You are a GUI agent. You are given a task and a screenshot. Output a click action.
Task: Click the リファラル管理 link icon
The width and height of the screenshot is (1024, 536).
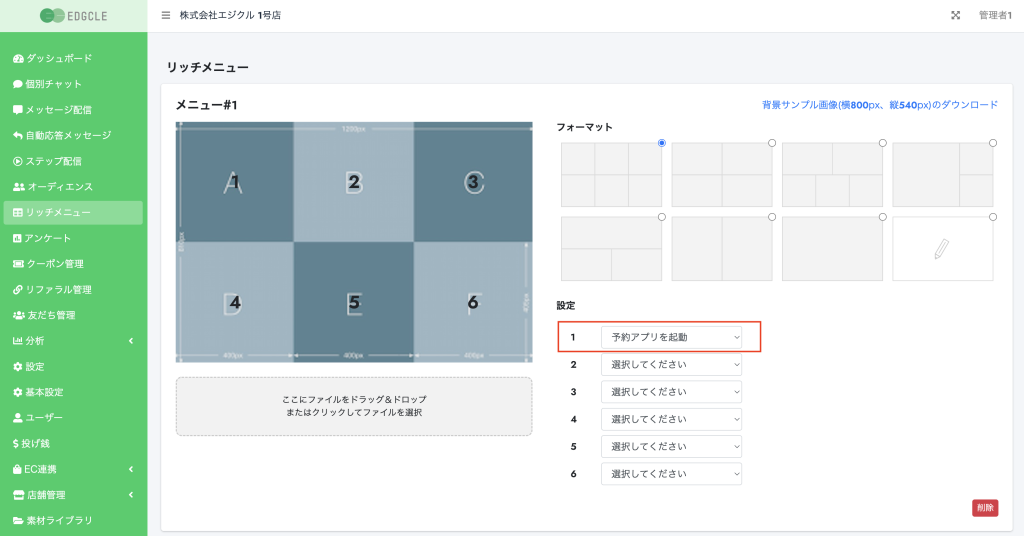(x=18, y=290)
